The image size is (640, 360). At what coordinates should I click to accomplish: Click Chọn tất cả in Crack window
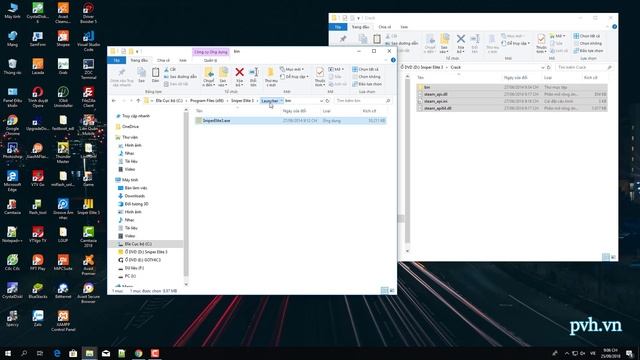click(587, 36)
